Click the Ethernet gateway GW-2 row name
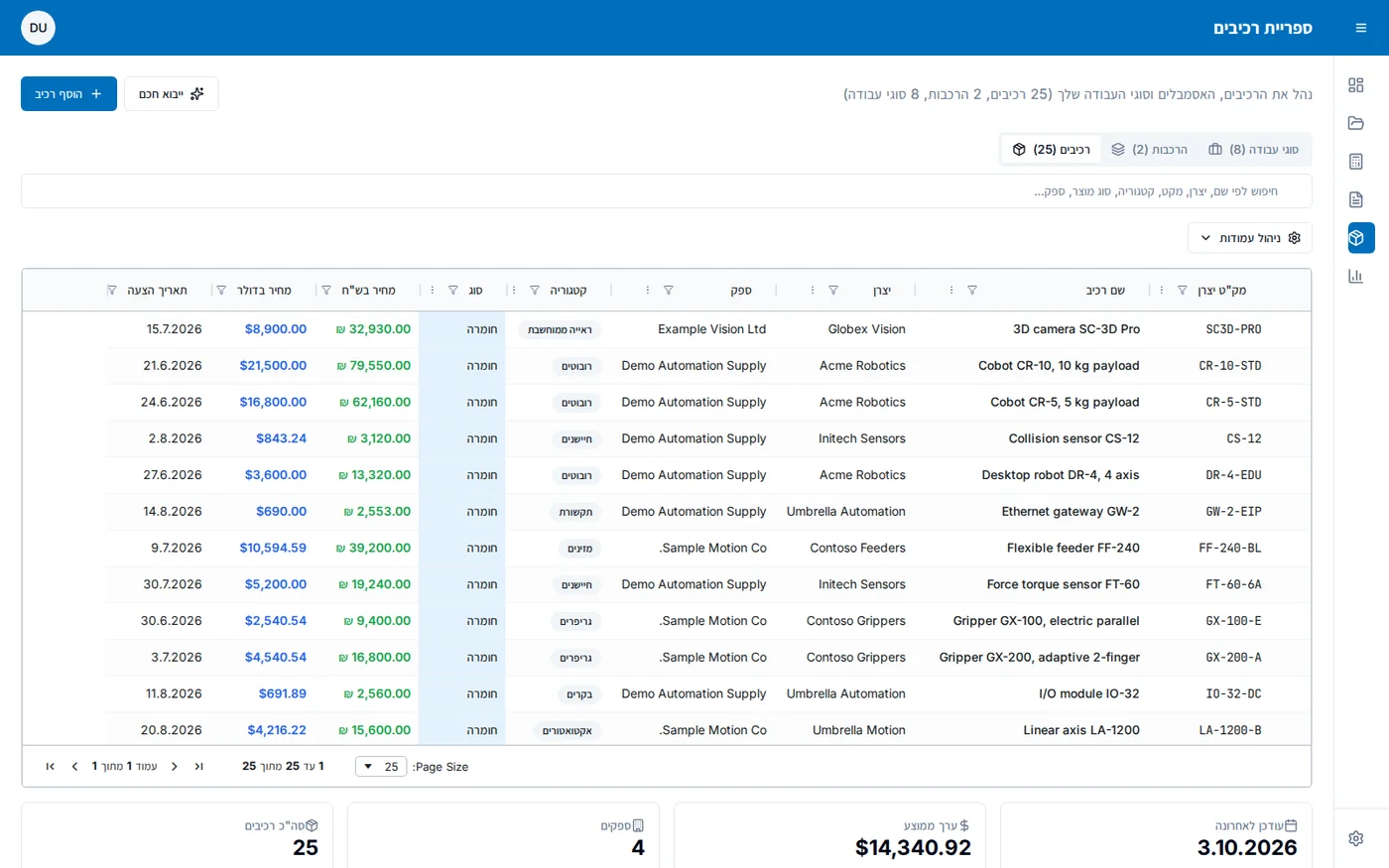The width and height of the screenshot is (1389, 868). (1071, 512)
